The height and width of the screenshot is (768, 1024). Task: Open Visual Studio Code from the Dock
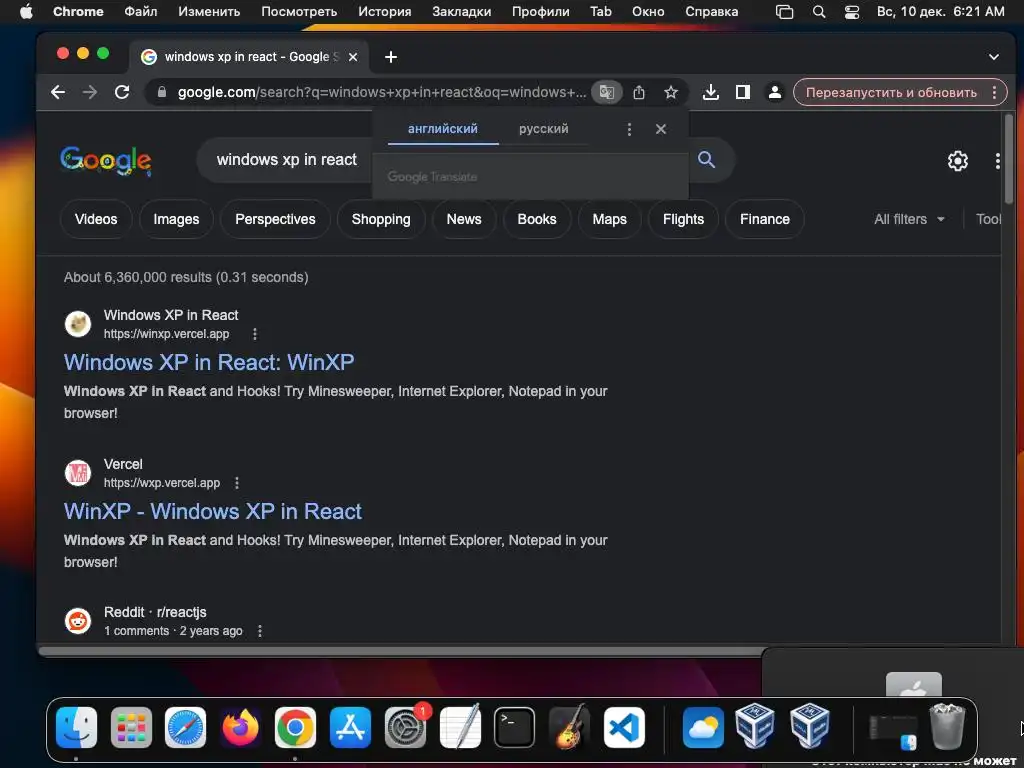(x=624, y=728)
